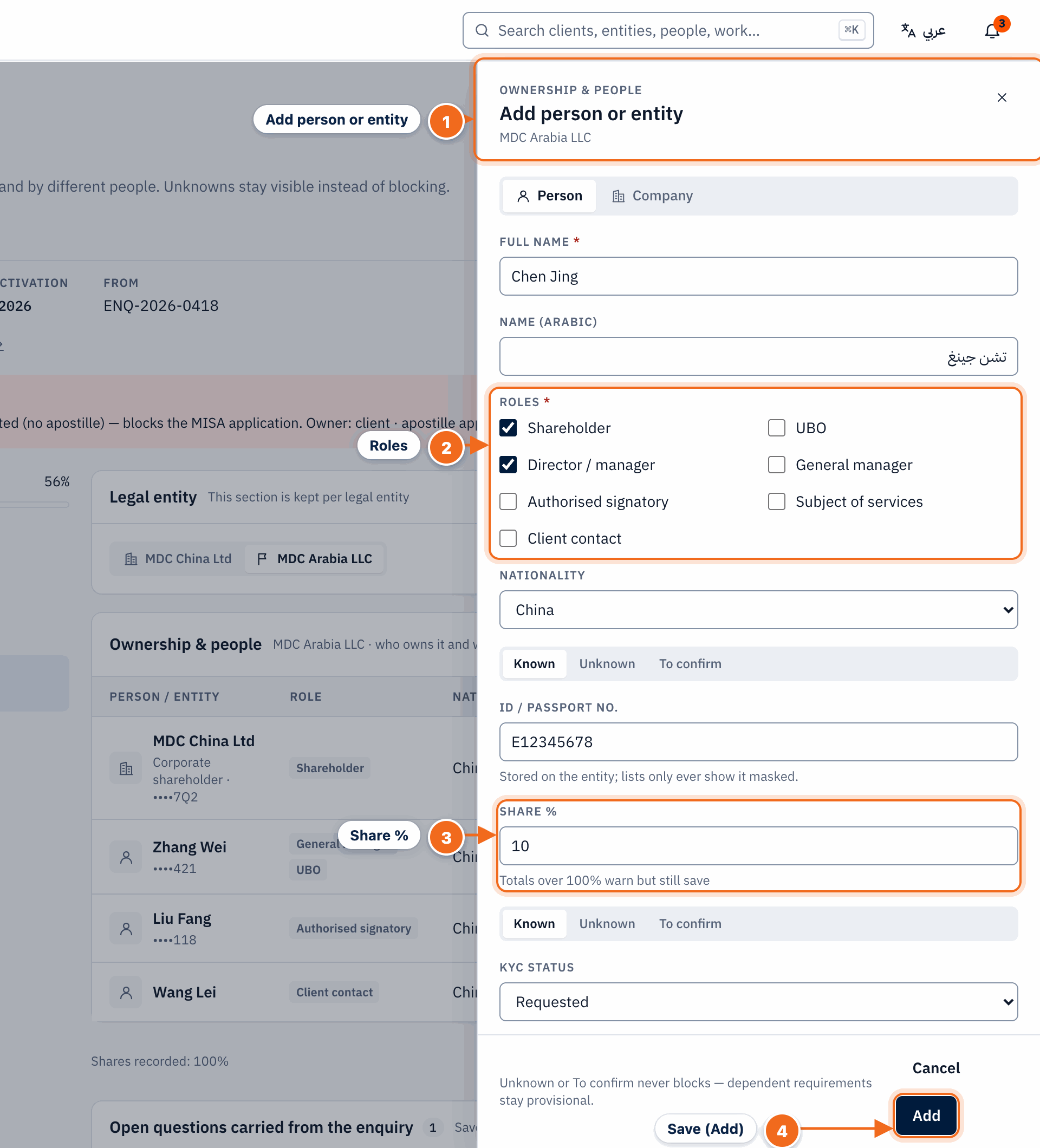Click the magnifier icon in the search bar
Viewport: 1040px width, 1148px height.
click(482, 30)
